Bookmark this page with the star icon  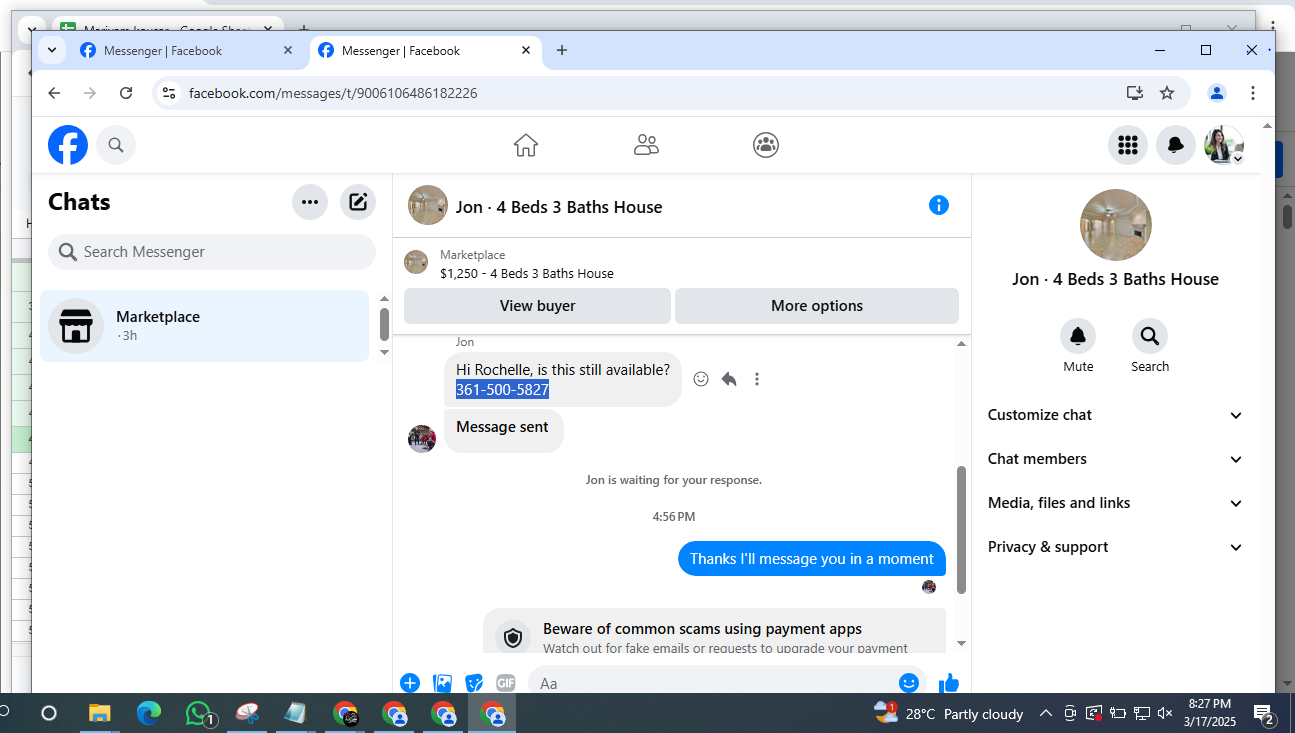tap(1167, 93)
